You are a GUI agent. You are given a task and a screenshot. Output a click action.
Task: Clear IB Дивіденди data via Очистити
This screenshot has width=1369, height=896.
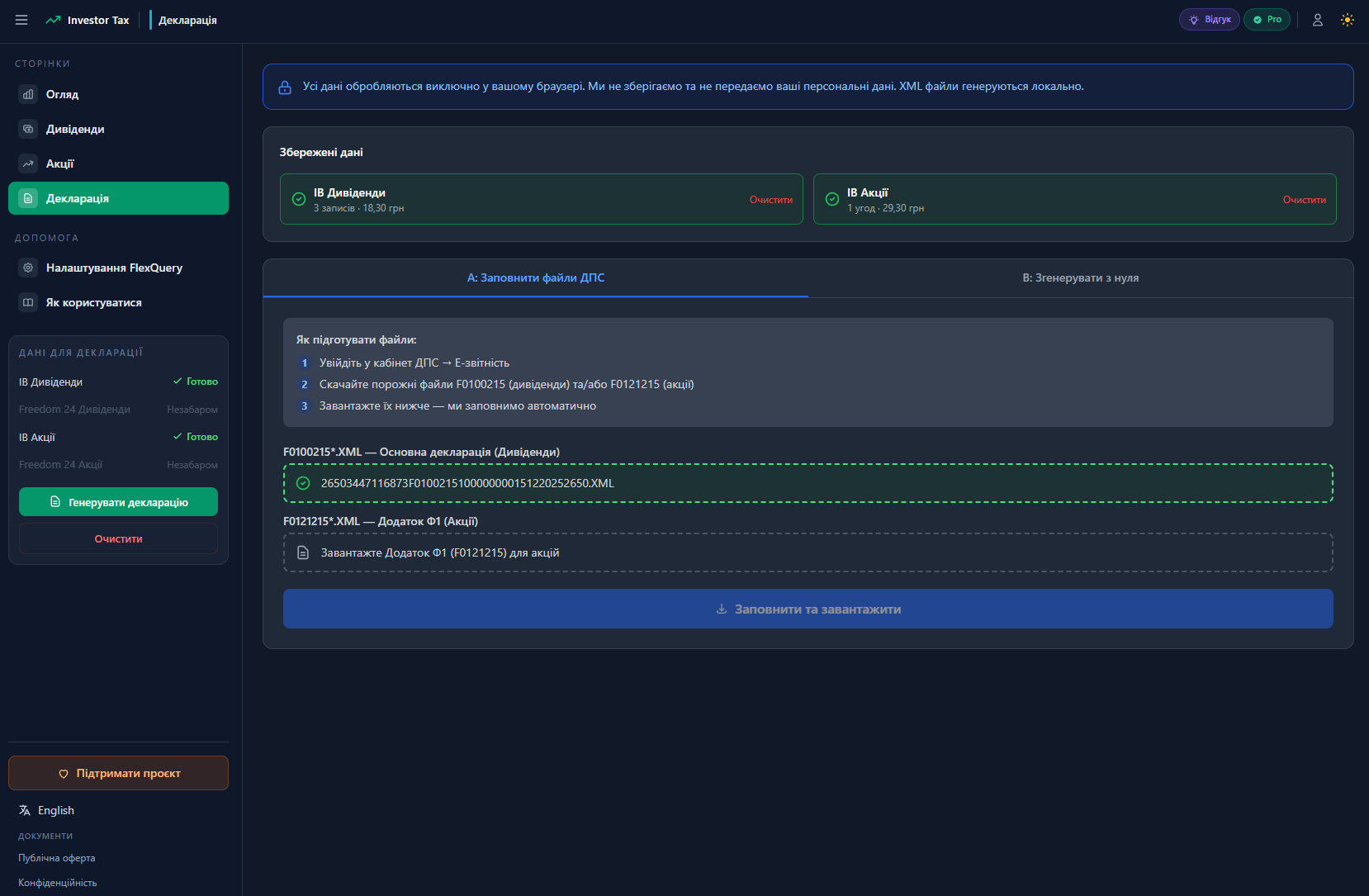(x=770, y=199)
